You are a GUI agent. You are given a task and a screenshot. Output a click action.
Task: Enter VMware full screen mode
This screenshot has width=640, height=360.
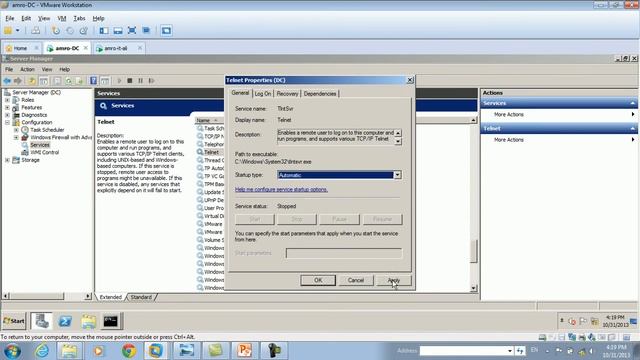point(132,31)
